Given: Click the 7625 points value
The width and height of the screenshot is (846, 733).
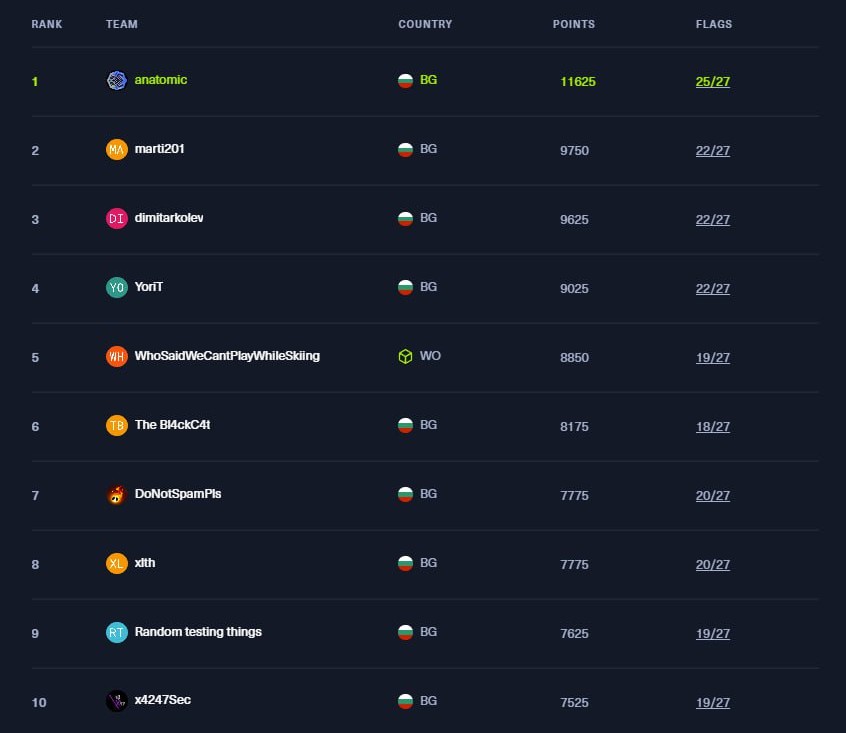Looking at the screenshot, I should click(575, 634).
